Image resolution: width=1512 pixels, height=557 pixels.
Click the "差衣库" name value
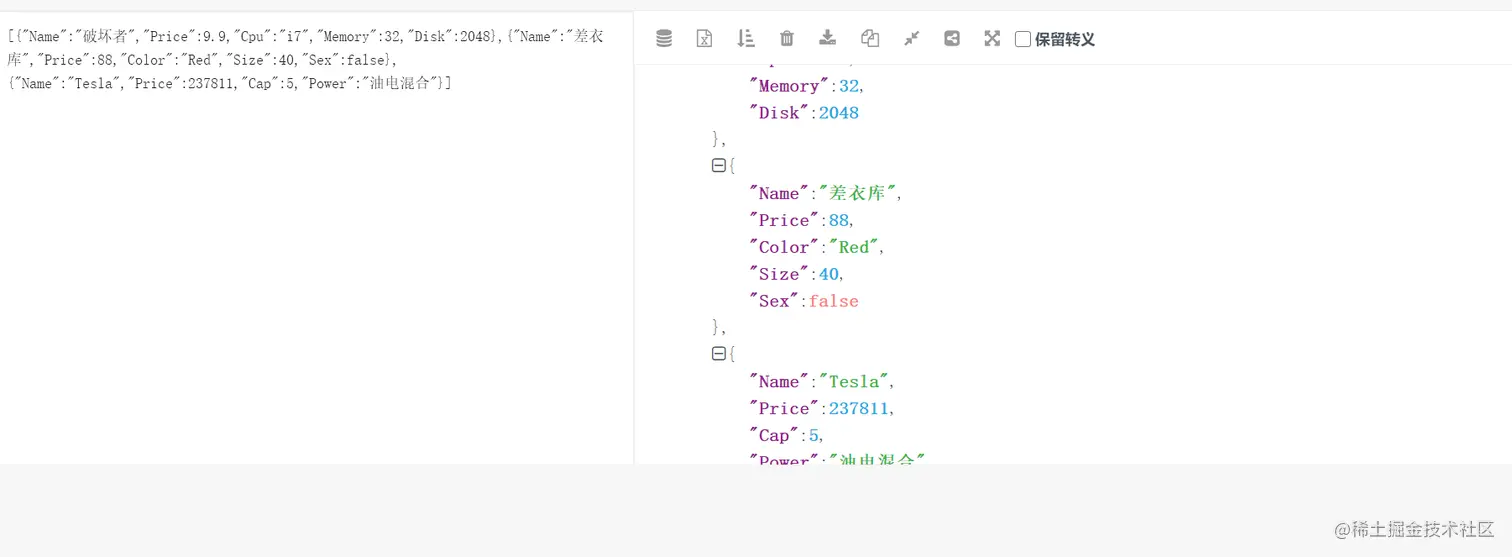coord(858,193)
